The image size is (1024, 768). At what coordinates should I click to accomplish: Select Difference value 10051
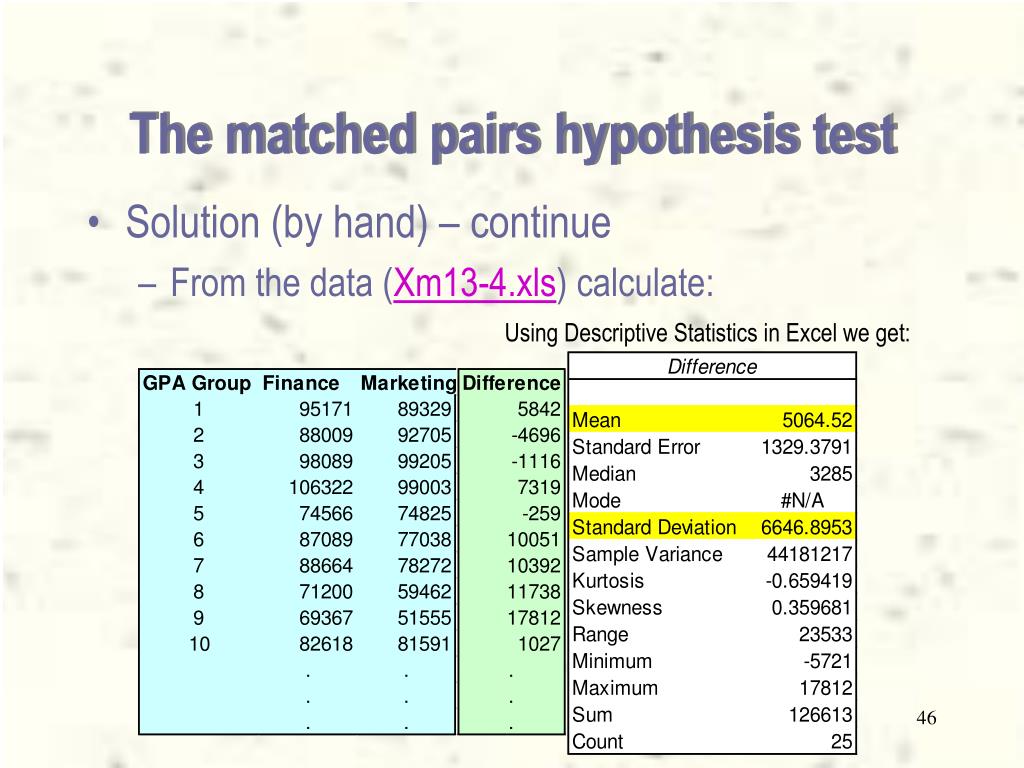(534, 540)
